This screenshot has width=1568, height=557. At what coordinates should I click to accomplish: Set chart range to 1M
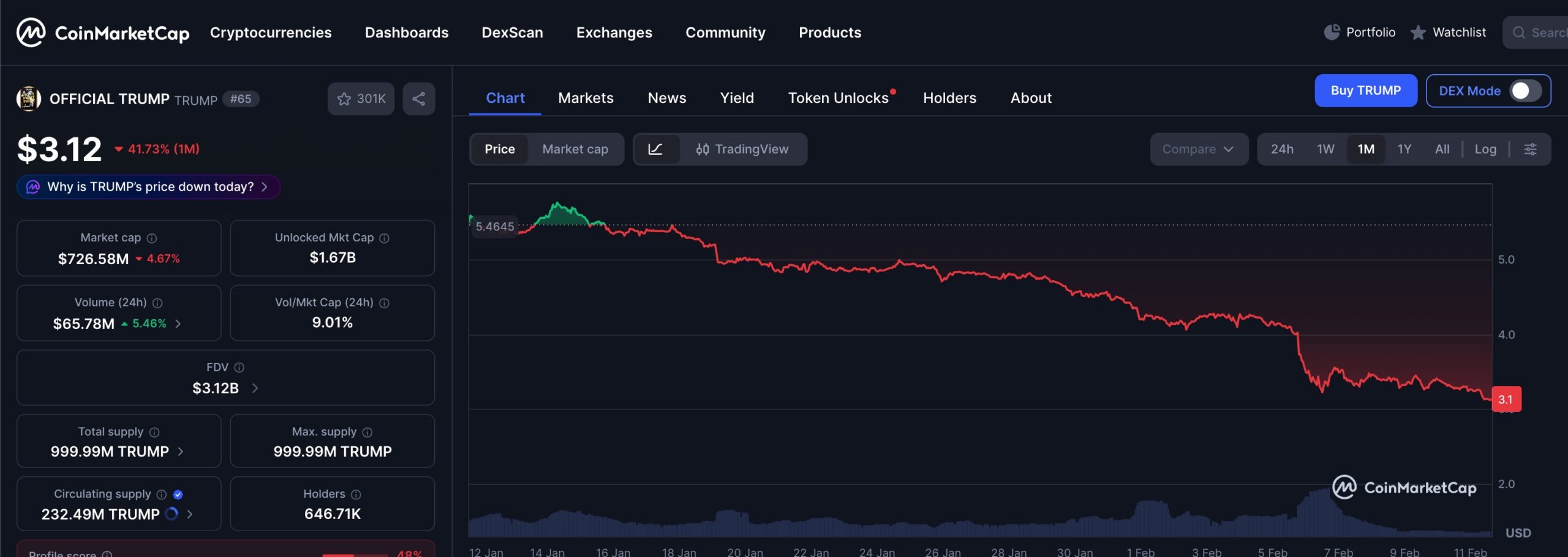pyautogui.click(x=1366, y=149)
